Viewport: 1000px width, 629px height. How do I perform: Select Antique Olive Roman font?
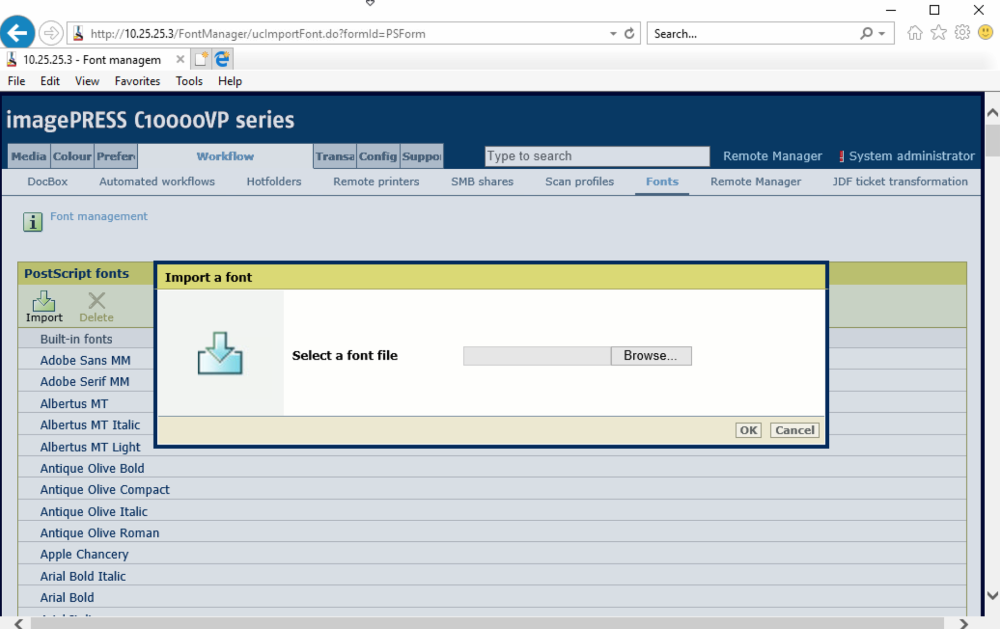[100, 533]
